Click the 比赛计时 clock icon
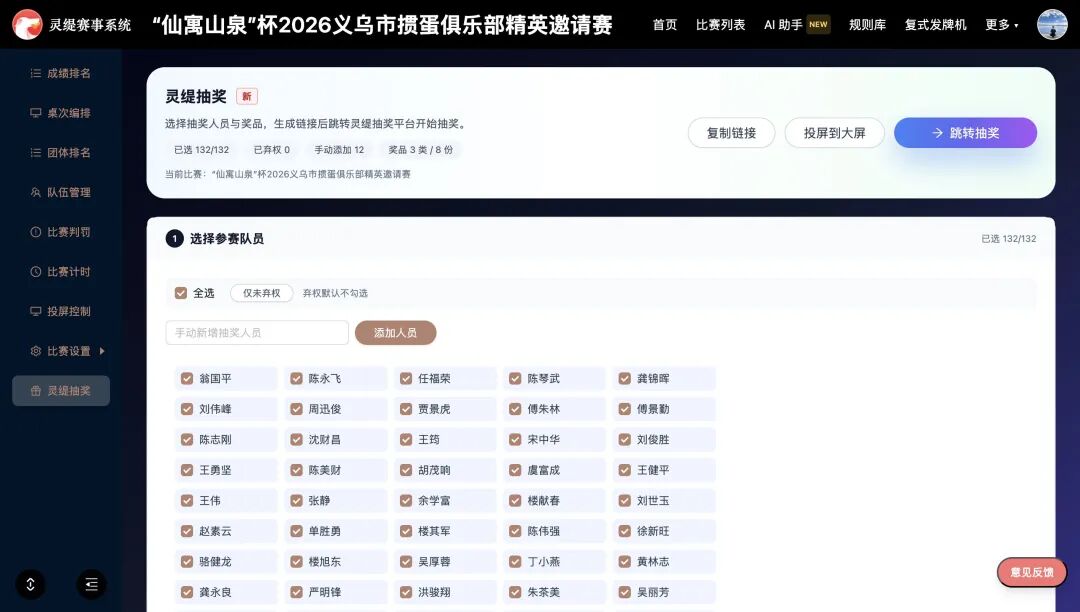The height and width of the screenshot is (612, 1080). (36, 272)
